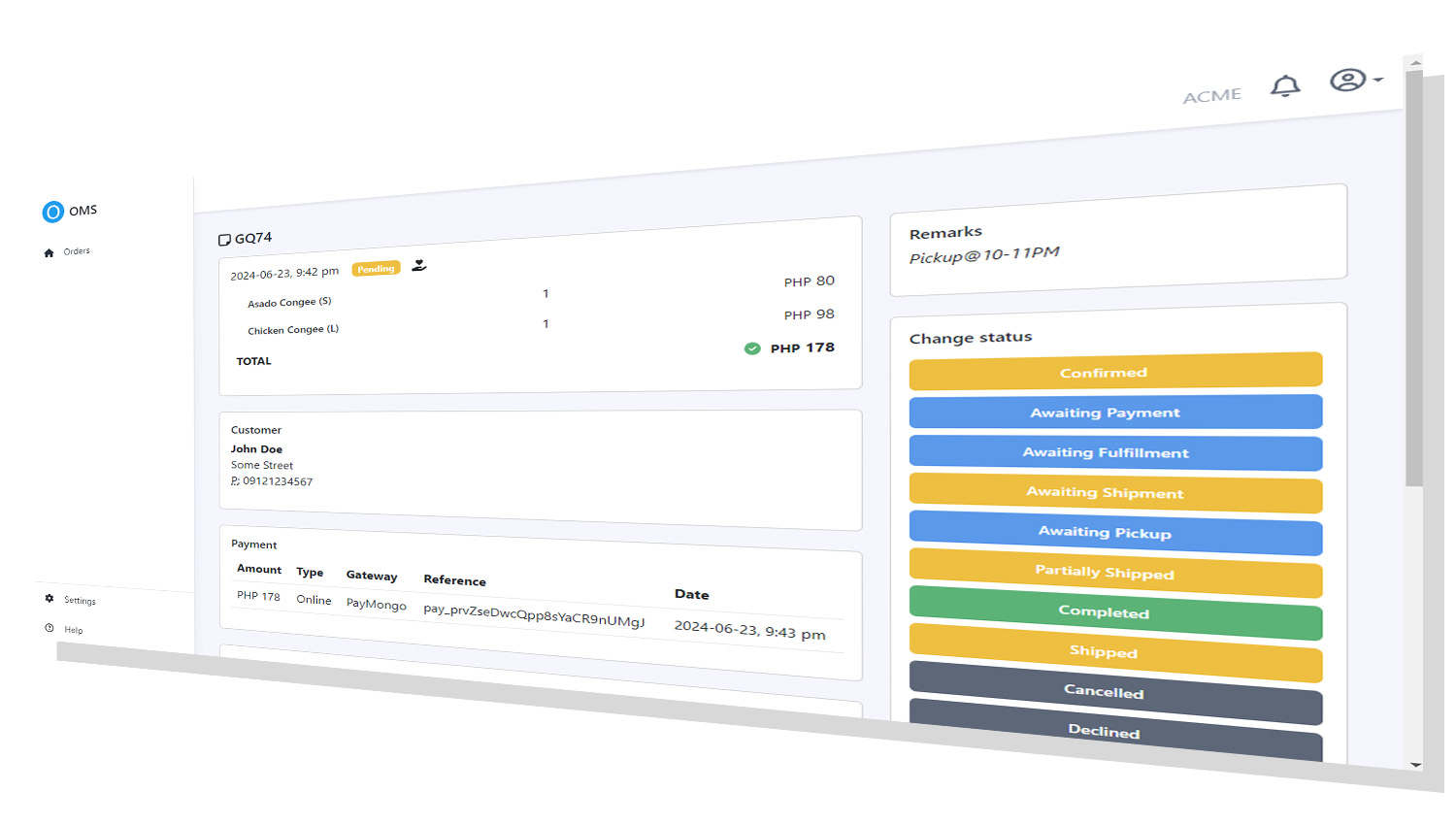Screen dimensions: 1456x825
Task: Click the Help question mark icon
Action: click(50, 628)
